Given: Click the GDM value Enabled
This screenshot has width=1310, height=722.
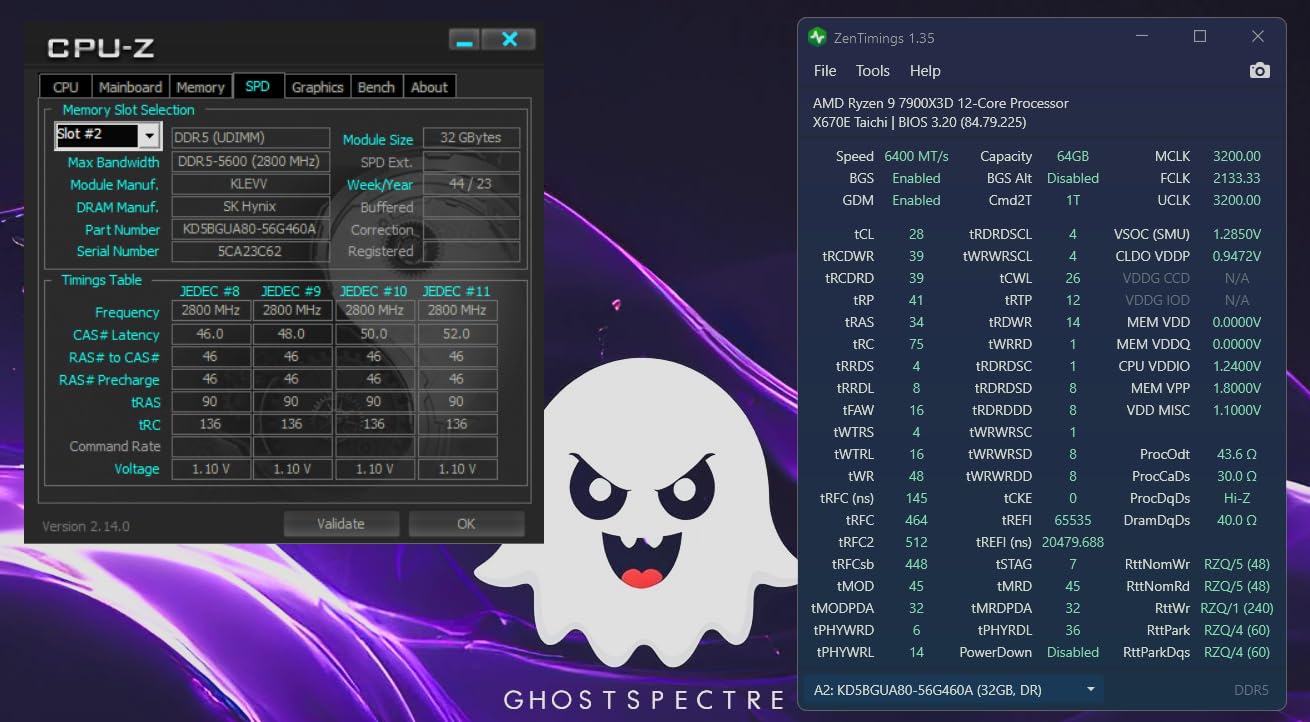Looking at the screenshot, I should (x=916, y=200).
